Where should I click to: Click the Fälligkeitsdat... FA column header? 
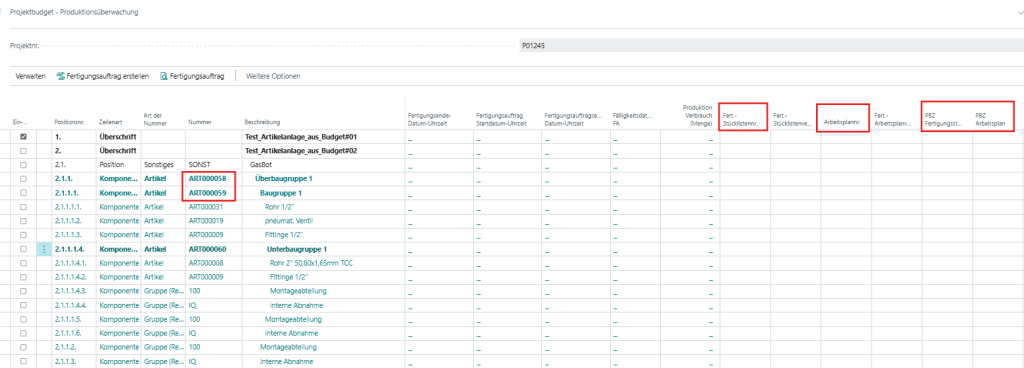click(633, 119)
